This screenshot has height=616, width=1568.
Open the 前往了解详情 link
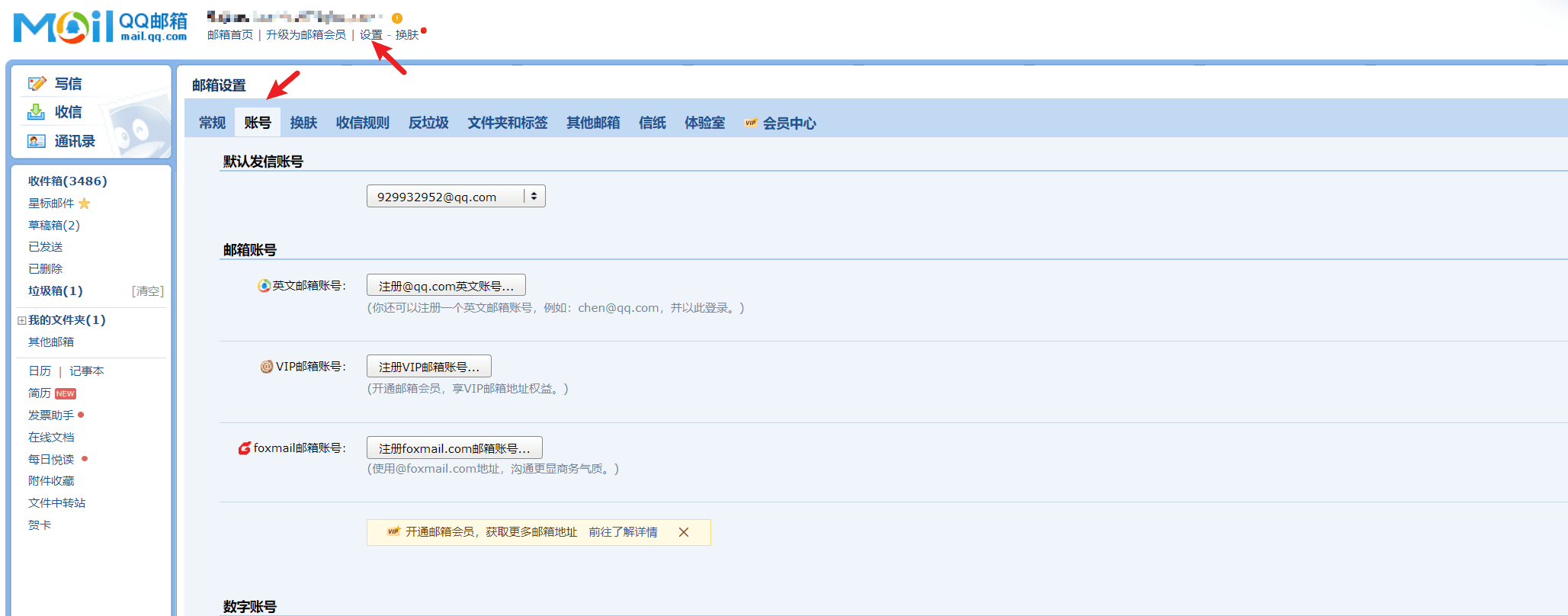(x=623, y=532)
